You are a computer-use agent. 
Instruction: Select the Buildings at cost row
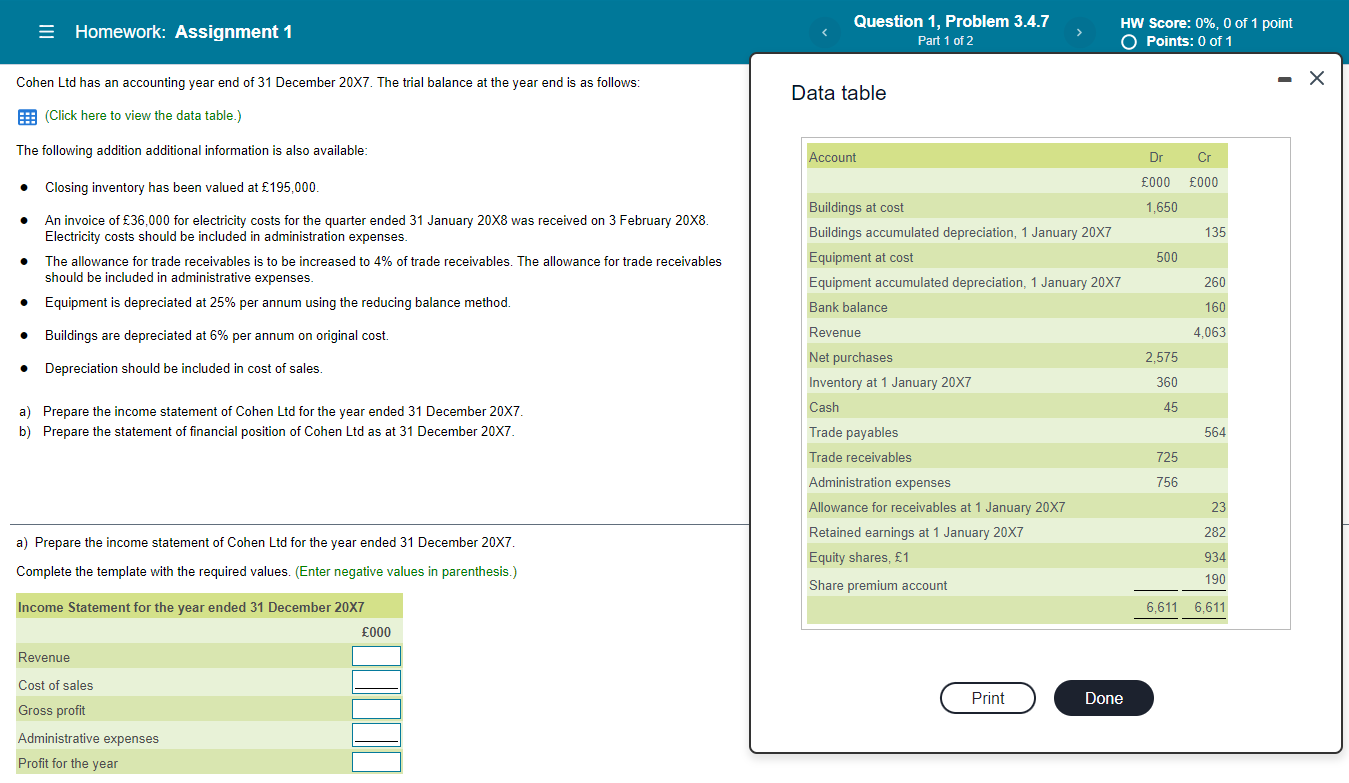point(1000,207)
